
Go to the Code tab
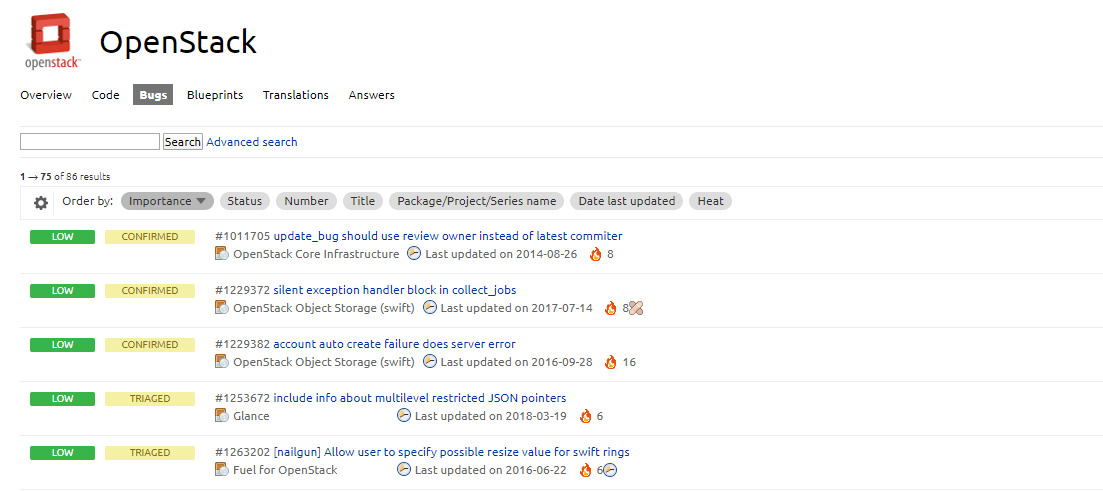[x=106, y=95]
